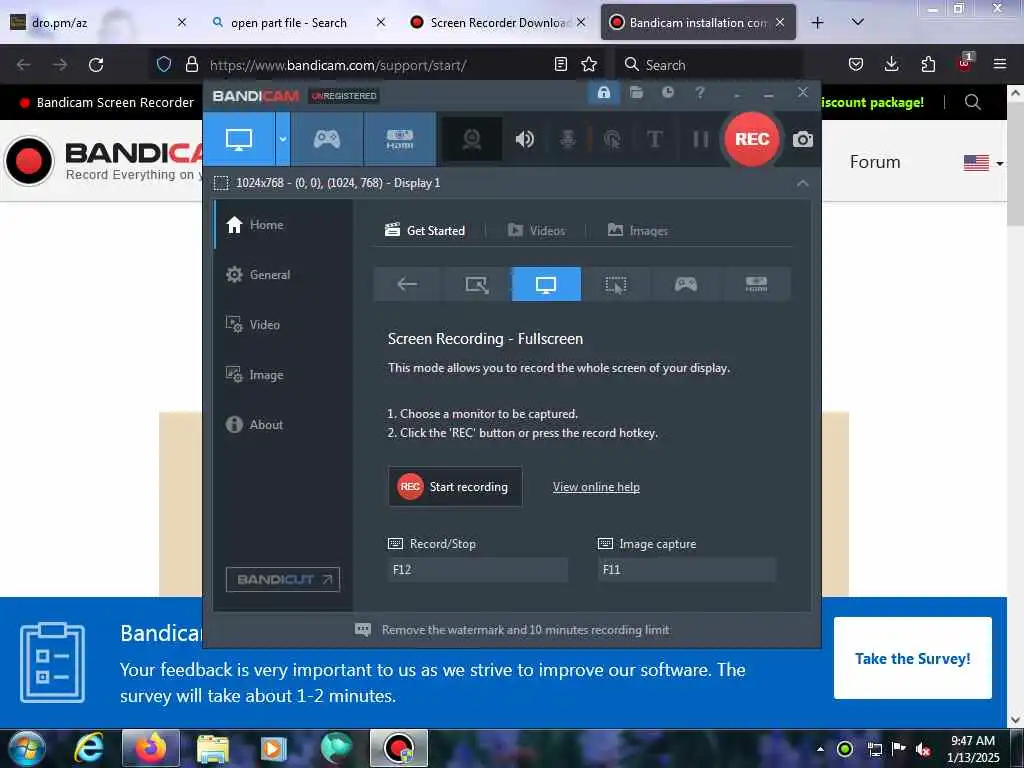
Task: Open Video settings in sidebar
Action: tap(283, 325)
